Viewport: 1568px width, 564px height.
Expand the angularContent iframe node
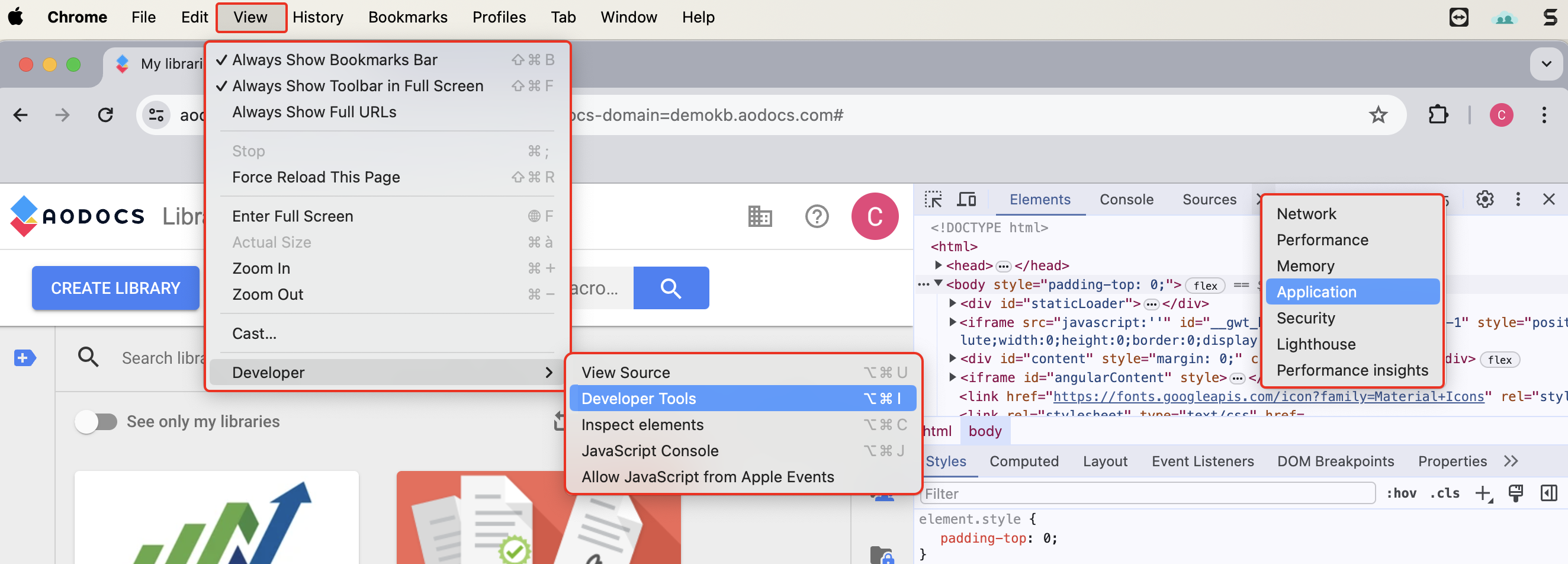[x=953, y=377]
